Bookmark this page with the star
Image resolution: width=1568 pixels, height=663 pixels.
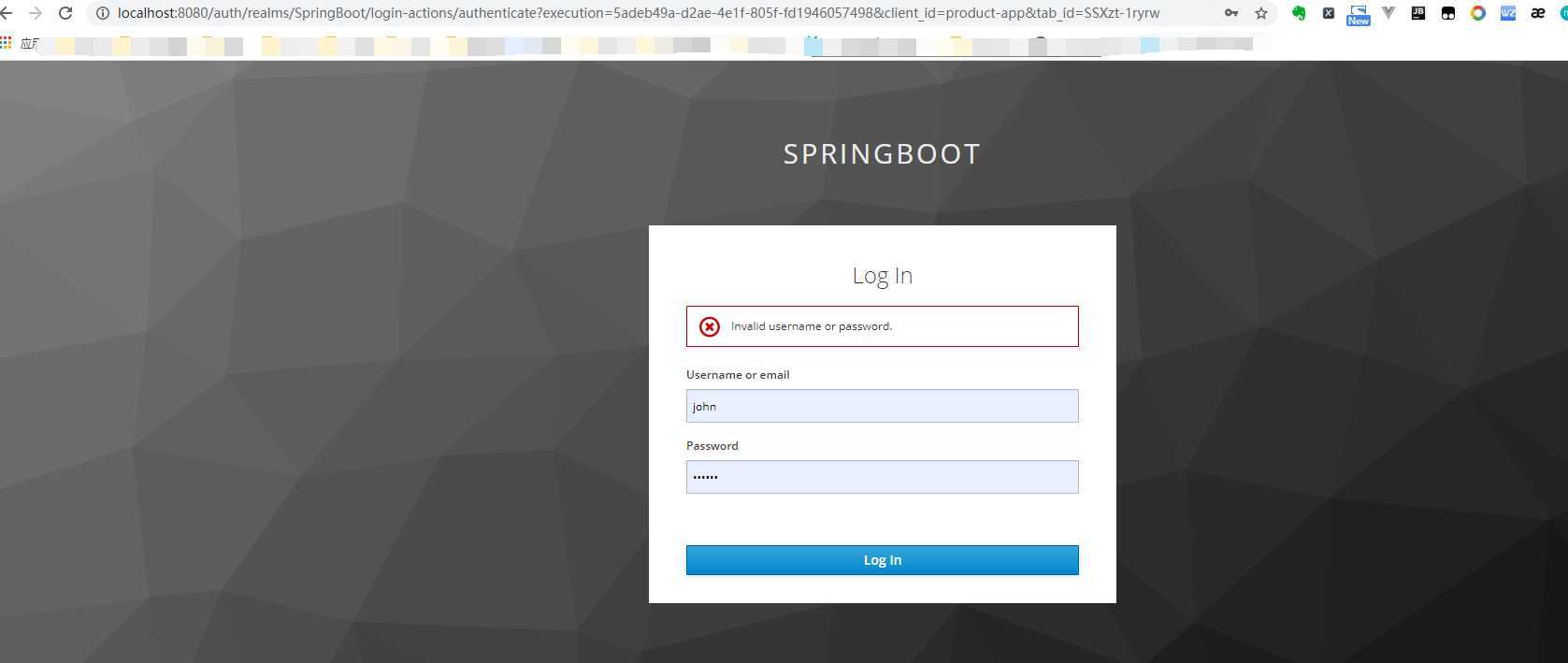tap(1261, 13)
